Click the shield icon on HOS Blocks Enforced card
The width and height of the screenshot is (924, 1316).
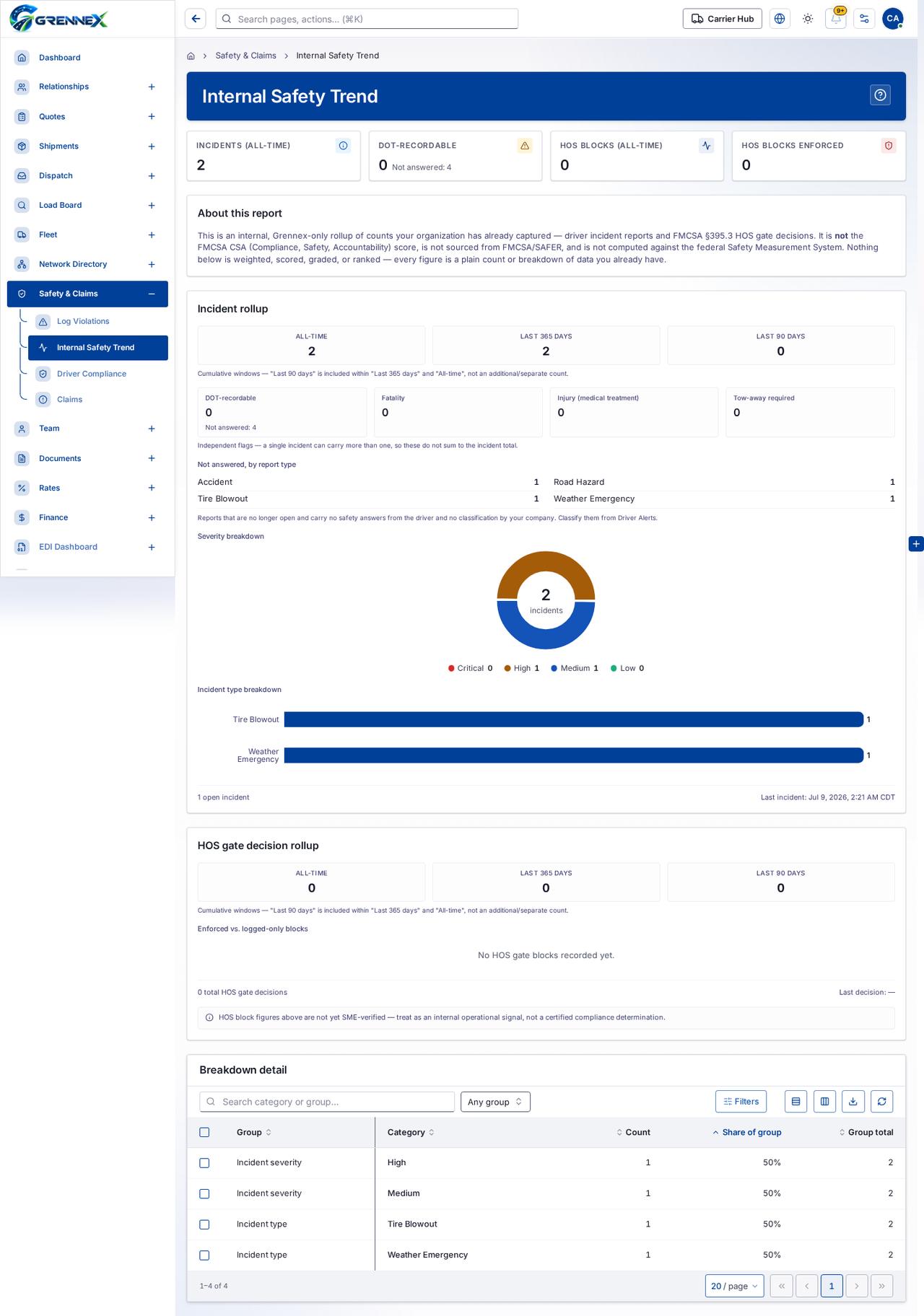click(889, 146)
